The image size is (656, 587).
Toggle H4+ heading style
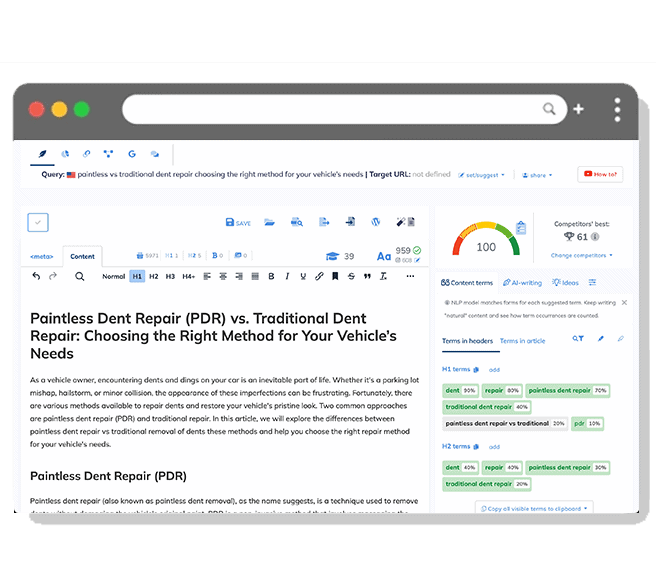click(189, 276)
